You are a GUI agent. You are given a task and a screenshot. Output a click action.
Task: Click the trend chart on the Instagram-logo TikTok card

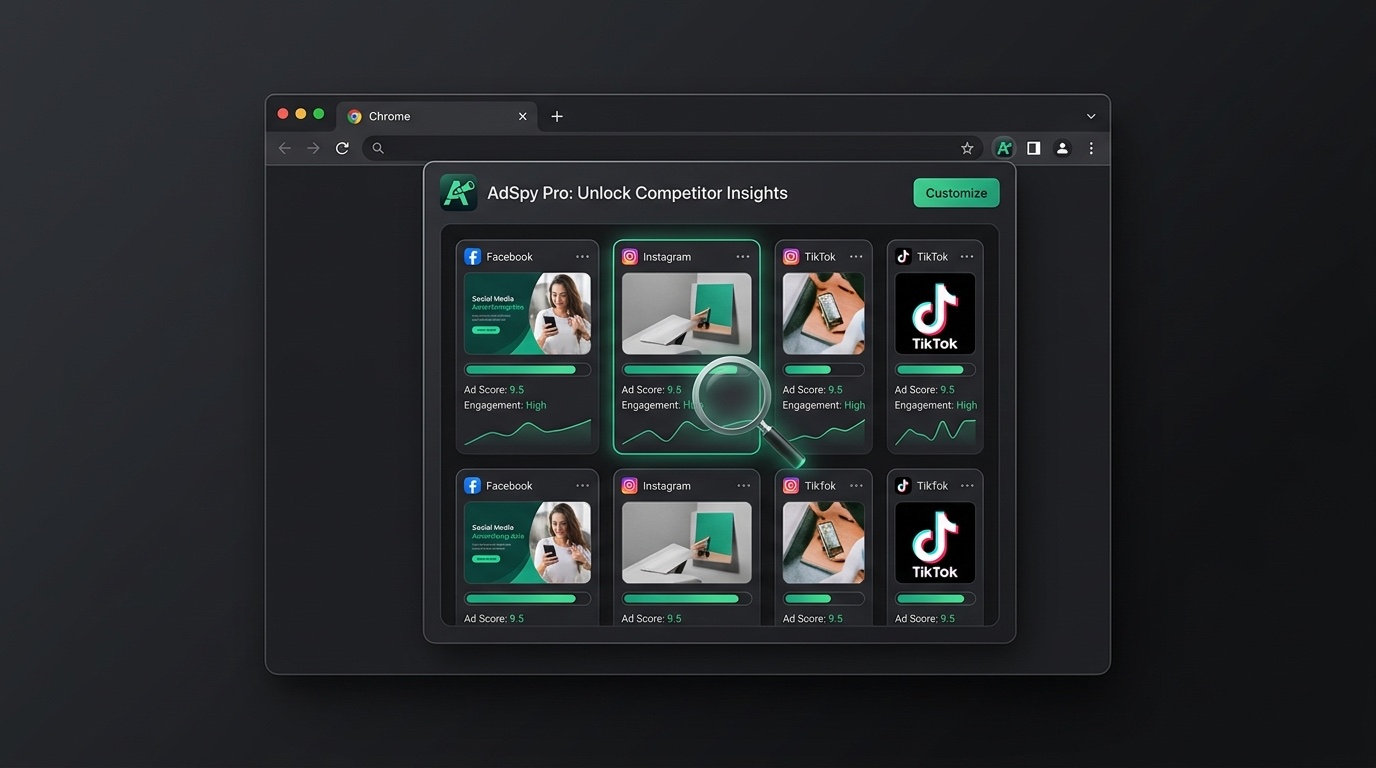[824, 431]
